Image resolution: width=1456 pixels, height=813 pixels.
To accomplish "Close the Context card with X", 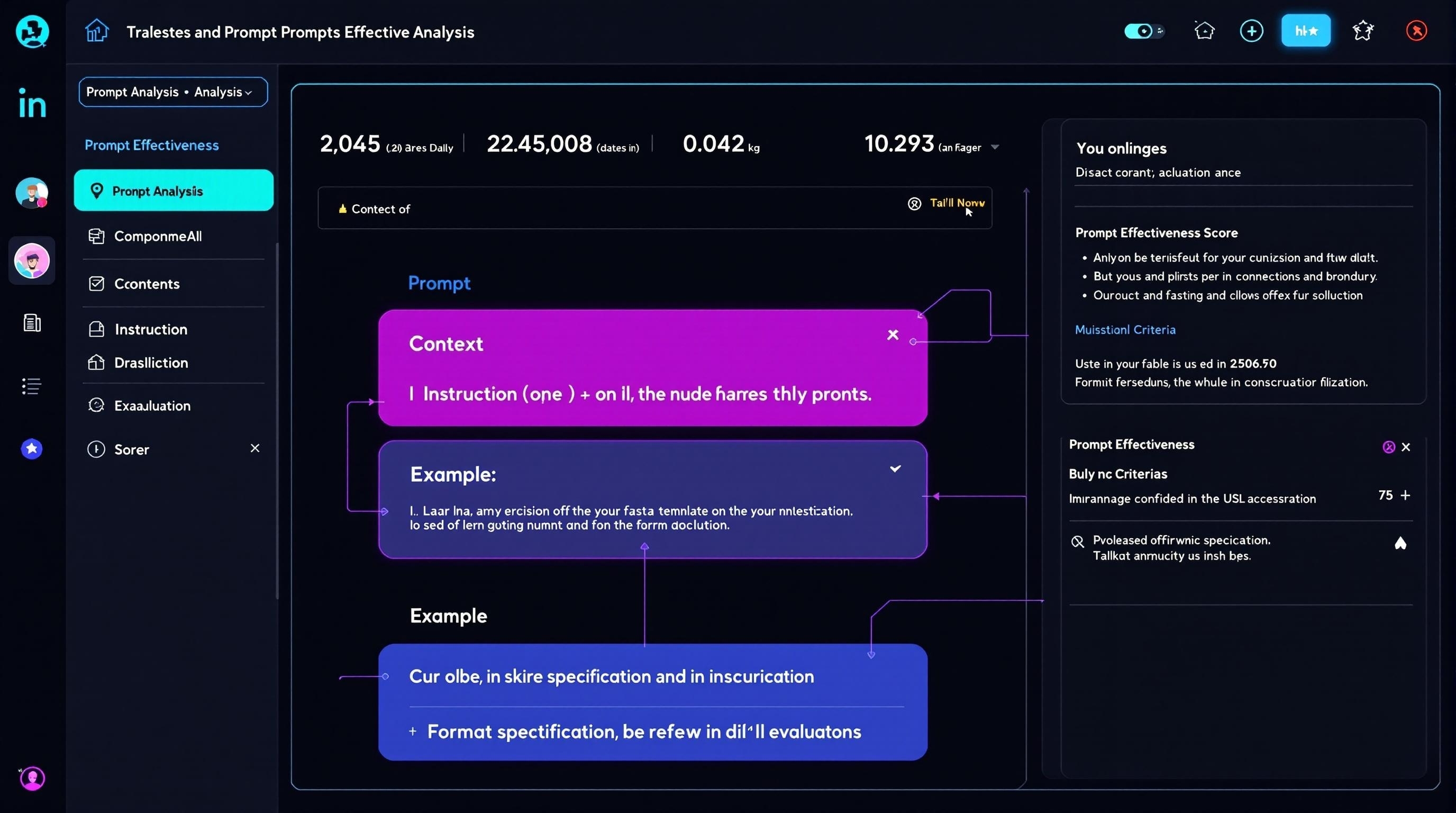I will pyautogui.click(x=893, y=335).
